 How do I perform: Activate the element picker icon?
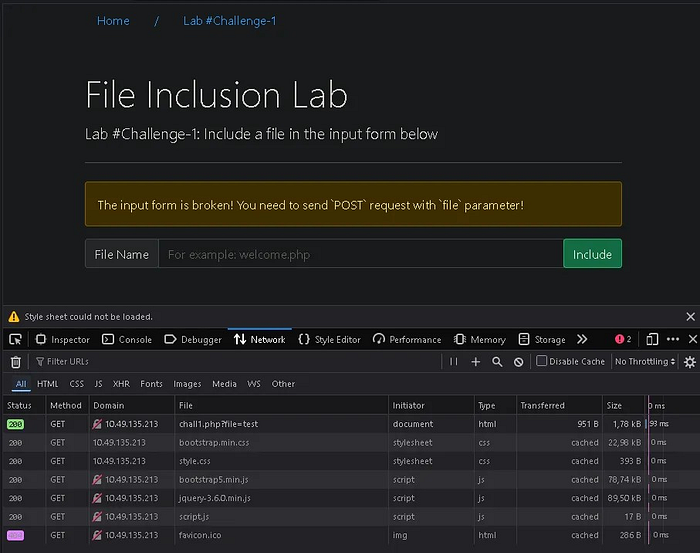point(15,340)
